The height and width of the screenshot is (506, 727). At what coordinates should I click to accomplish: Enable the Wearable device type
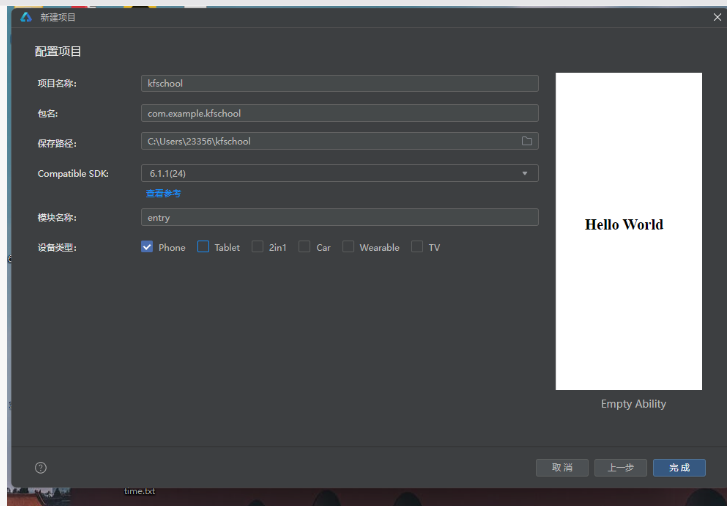coord(348,247)
